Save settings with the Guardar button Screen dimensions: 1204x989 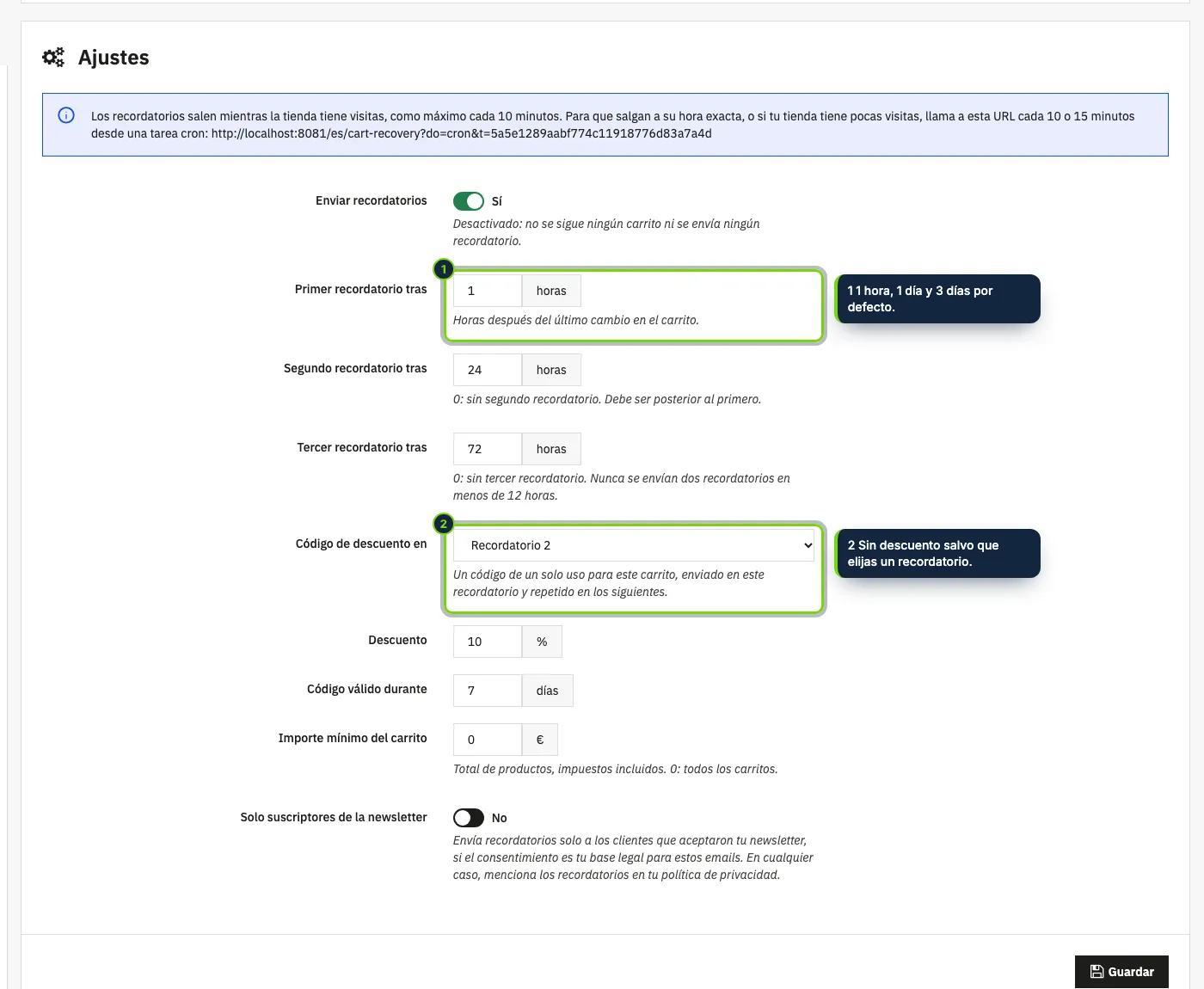1121,972
